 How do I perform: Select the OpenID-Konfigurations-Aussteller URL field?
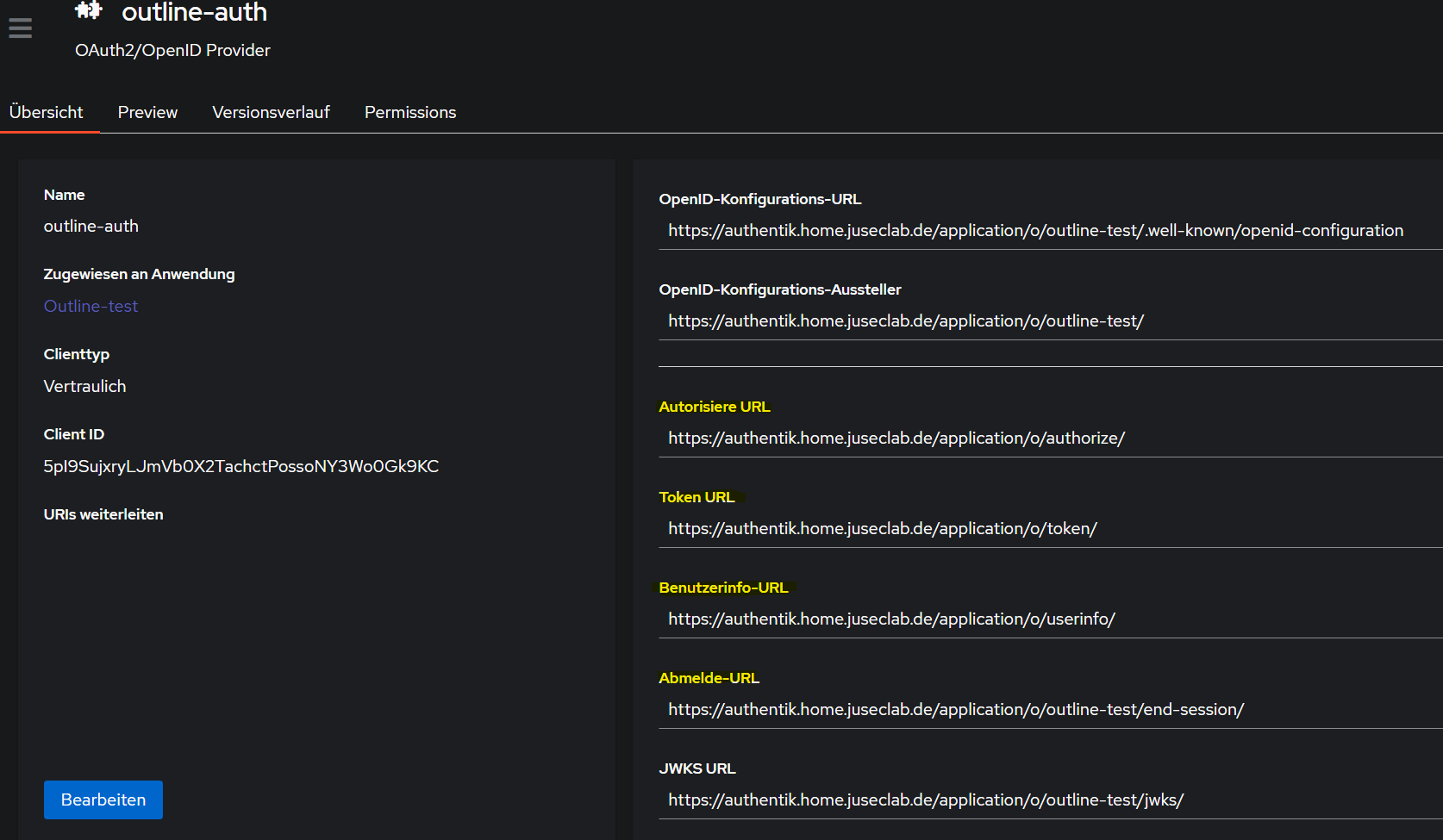[x=1051, y=321]
